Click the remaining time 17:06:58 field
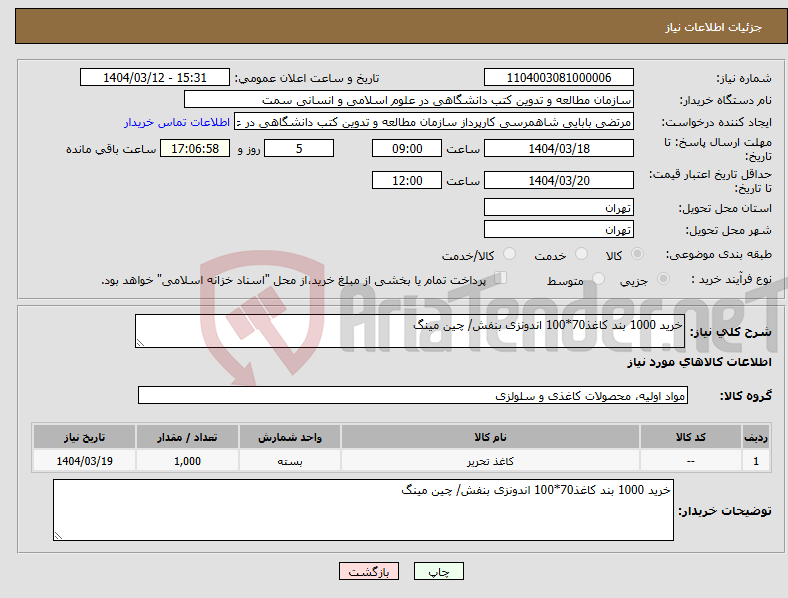This screenshot has width=788, height=598. (195, 148)
